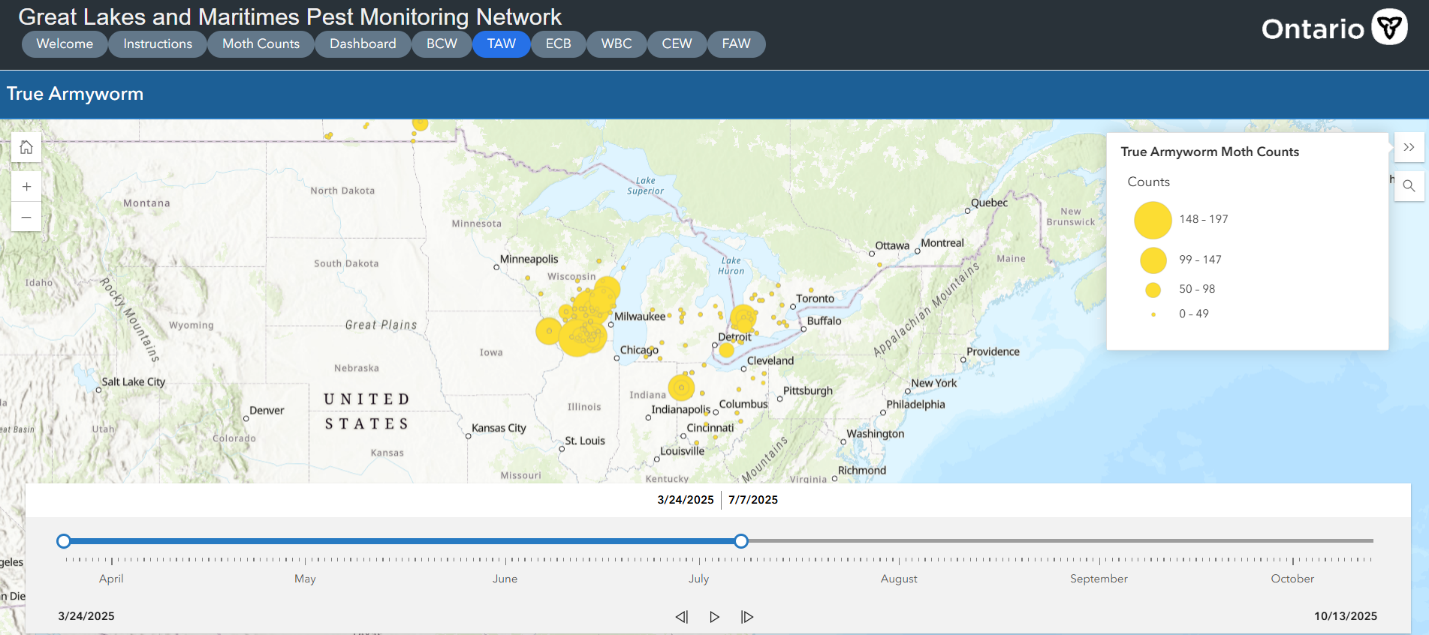The height and width of the screenshot is (635, 1429).
Task: Step back to previous time interval
Action: pos(682,617)
